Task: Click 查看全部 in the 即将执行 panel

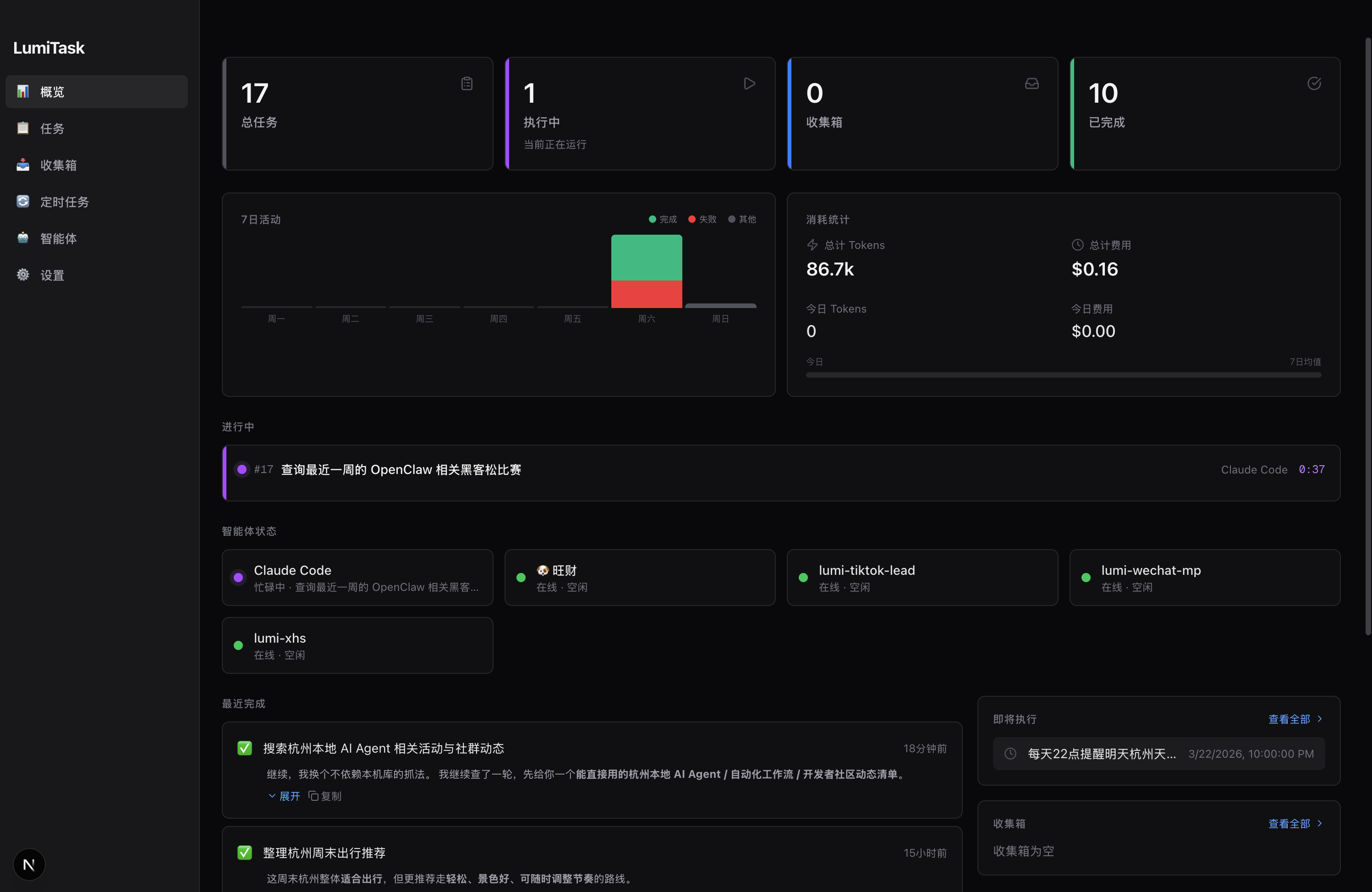Action: pos(1295,719)
